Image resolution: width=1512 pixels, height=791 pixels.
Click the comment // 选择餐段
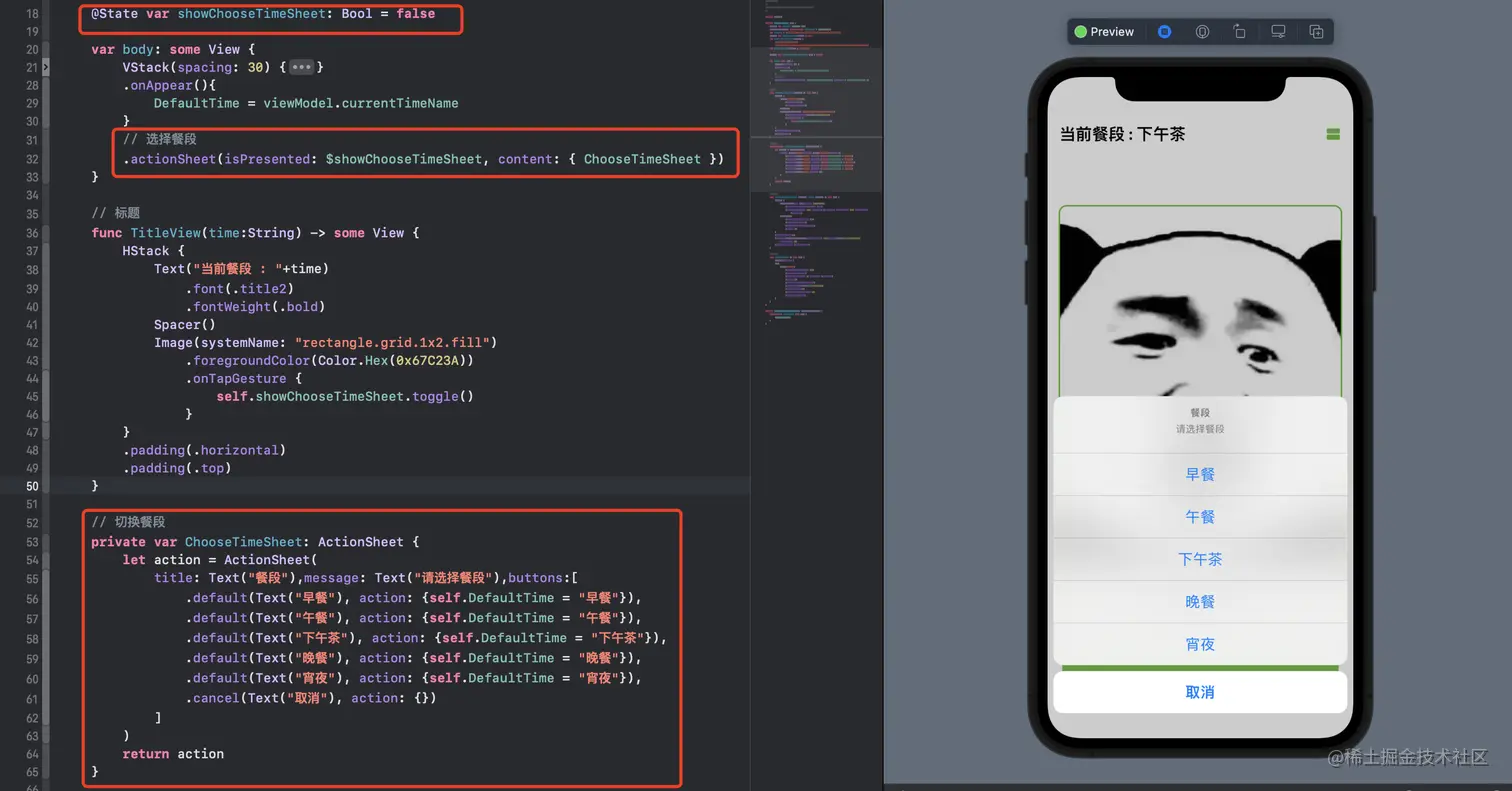pyautogui.click(x=160, y=139)
